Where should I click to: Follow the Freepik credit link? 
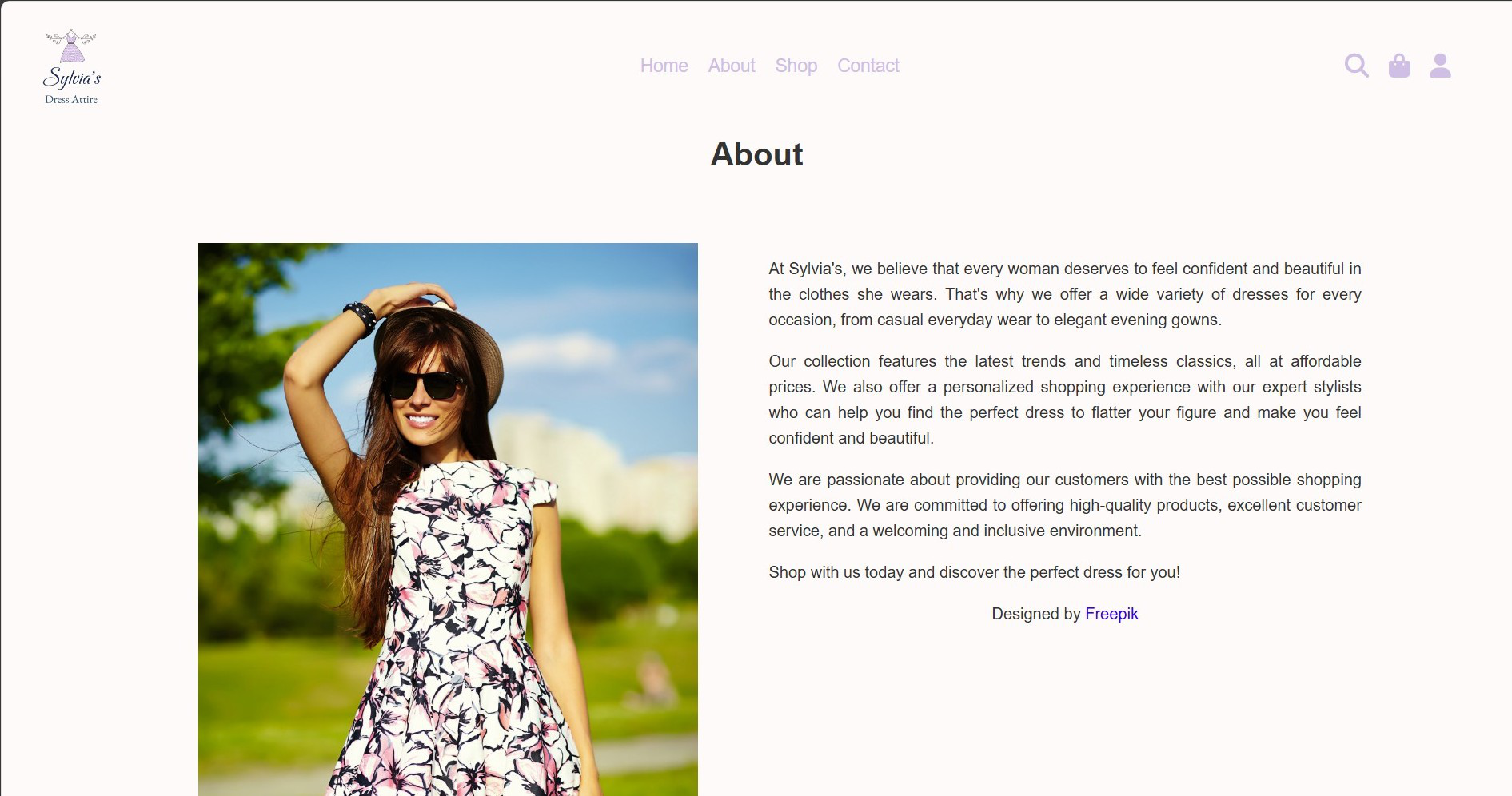click(1111, 614)
